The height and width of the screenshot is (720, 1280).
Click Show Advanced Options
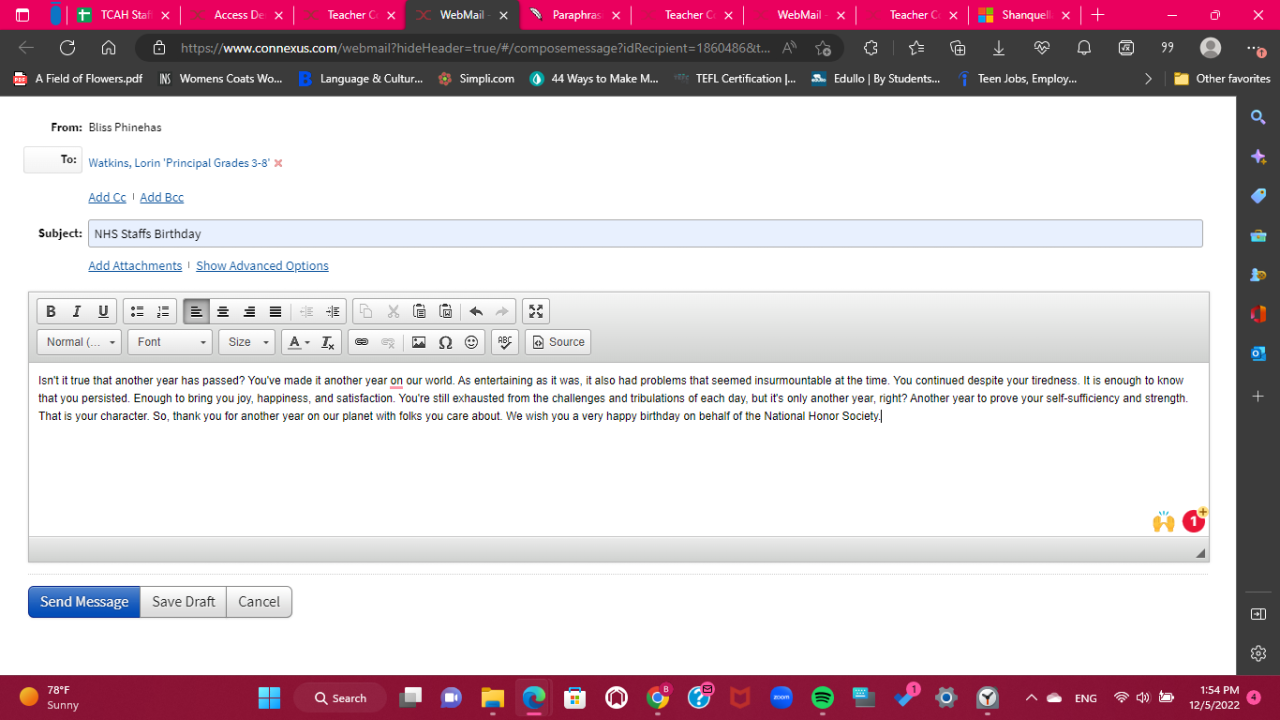coord(262,266)
